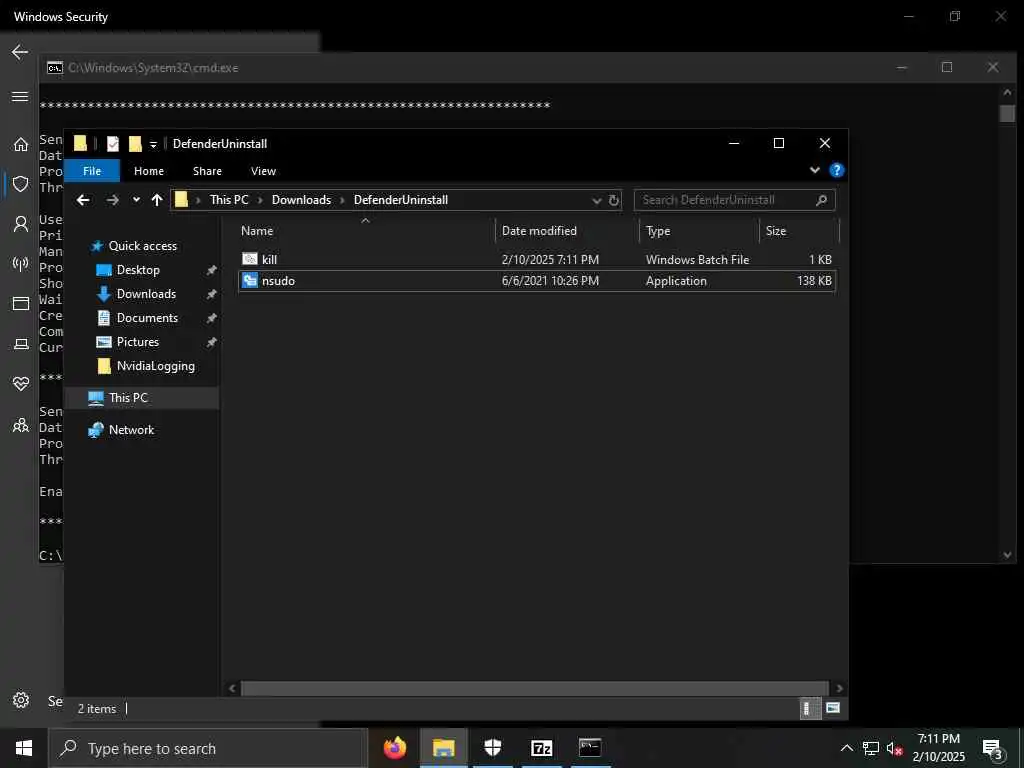Click cmd window vertical scrollbar thumb

coord(1006,113)
